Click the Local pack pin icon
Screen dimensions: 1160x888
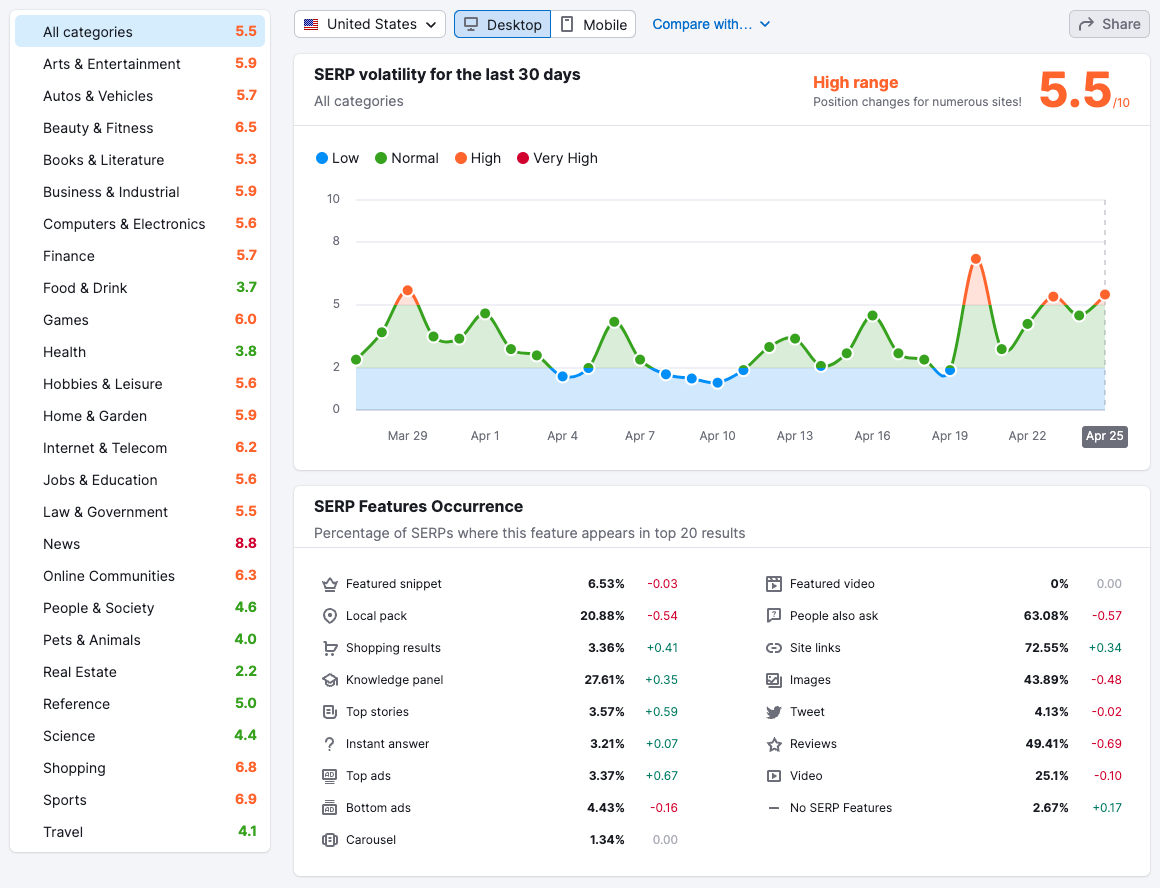(x=330, y=615)
